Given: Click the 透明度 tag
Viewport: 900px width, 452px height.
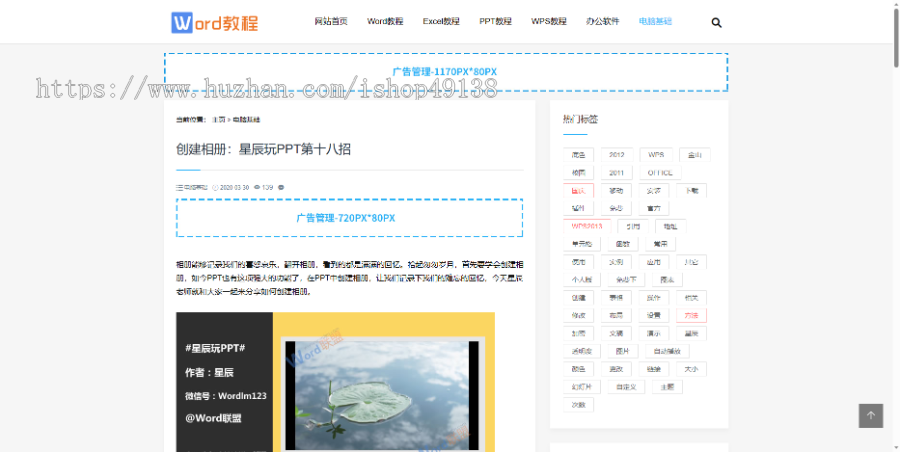Looking at the screenshot, I should click(582, 351).
